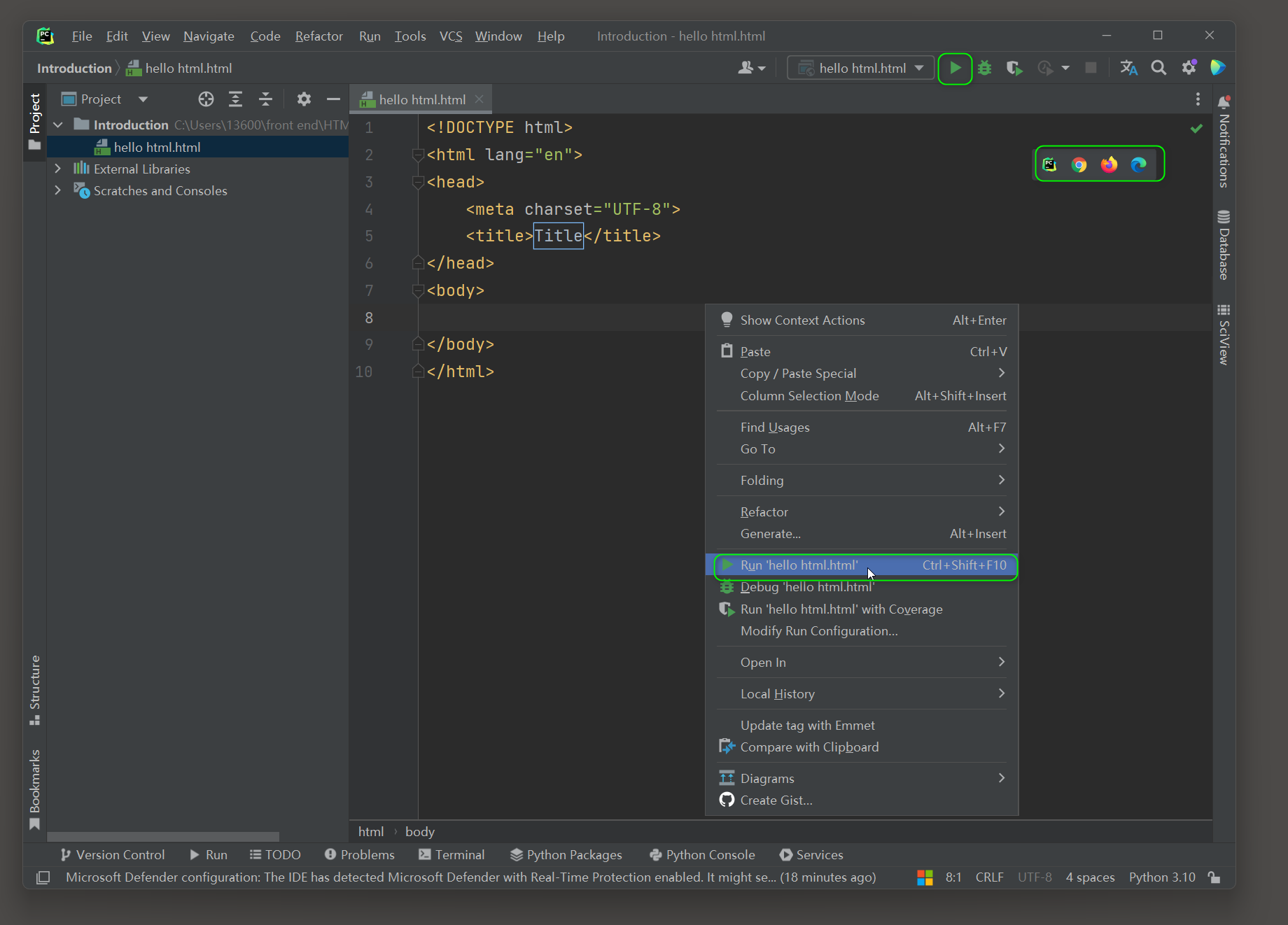Open page in Firefox browser icon
1288x925 pixels.
click(x=1109, y=164)
